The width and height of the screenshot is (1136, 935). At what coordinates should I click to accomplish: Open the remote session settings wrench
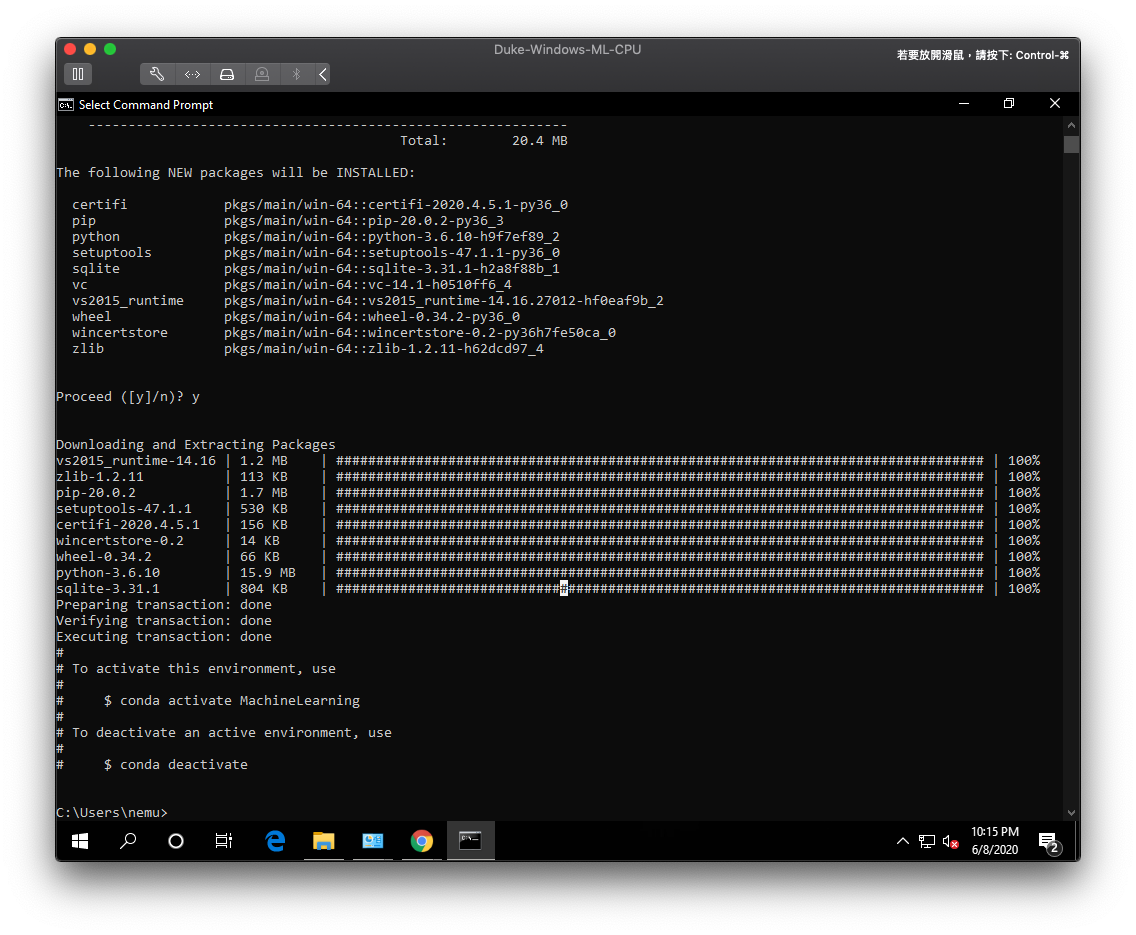click(x=157, y=74)
